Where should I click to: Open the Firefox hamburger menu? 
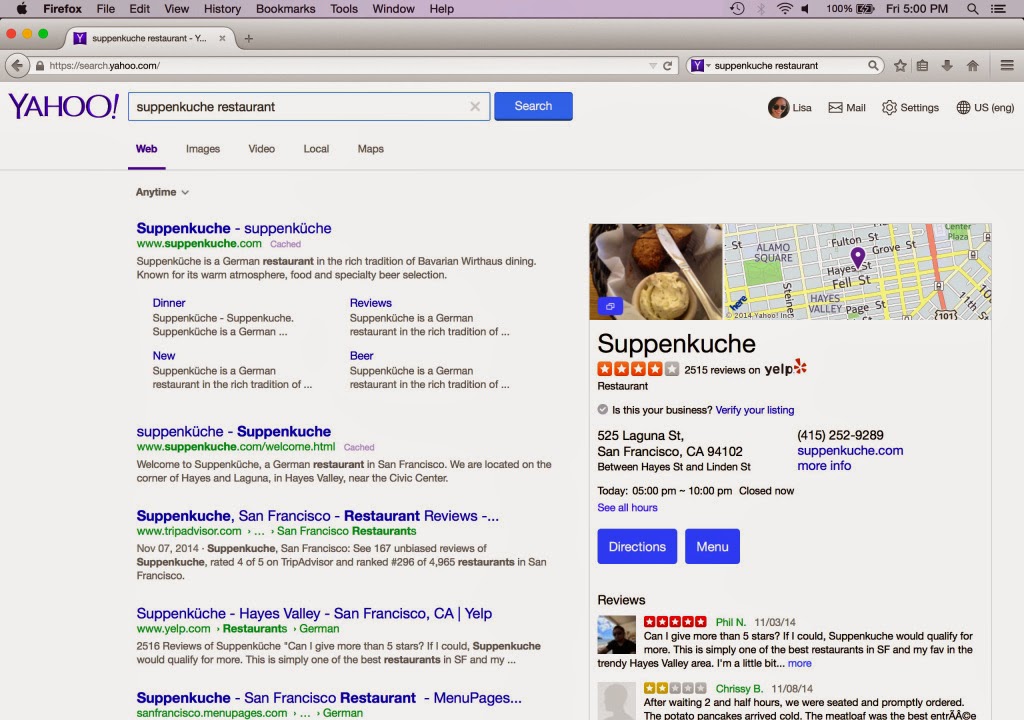coord(1007,65)
